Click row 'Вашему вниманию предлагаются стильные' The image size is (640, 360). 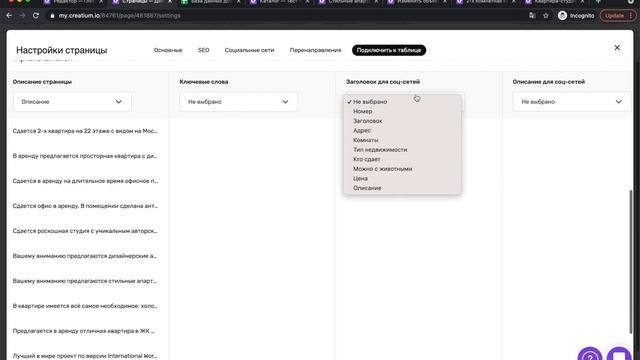pos(85,281)
